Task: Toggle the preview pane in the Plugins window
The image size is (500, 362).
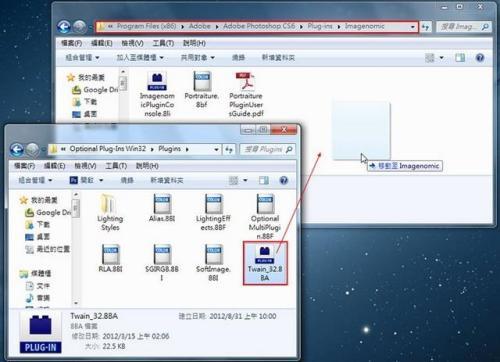Action: 264,180
